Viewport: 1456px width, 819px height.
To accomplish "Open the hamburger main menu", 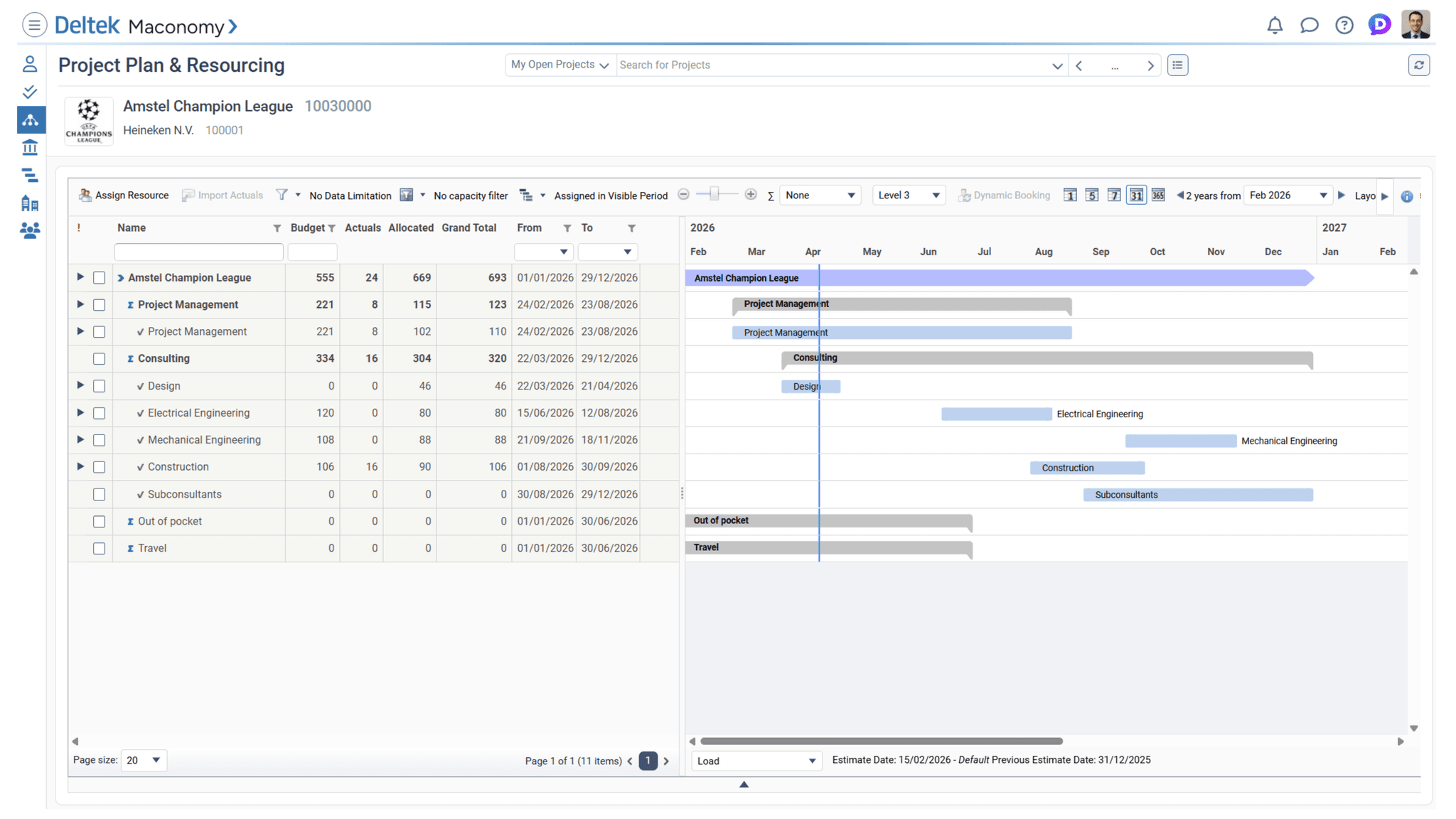I will pyautogui.click(x=34, y=26).
